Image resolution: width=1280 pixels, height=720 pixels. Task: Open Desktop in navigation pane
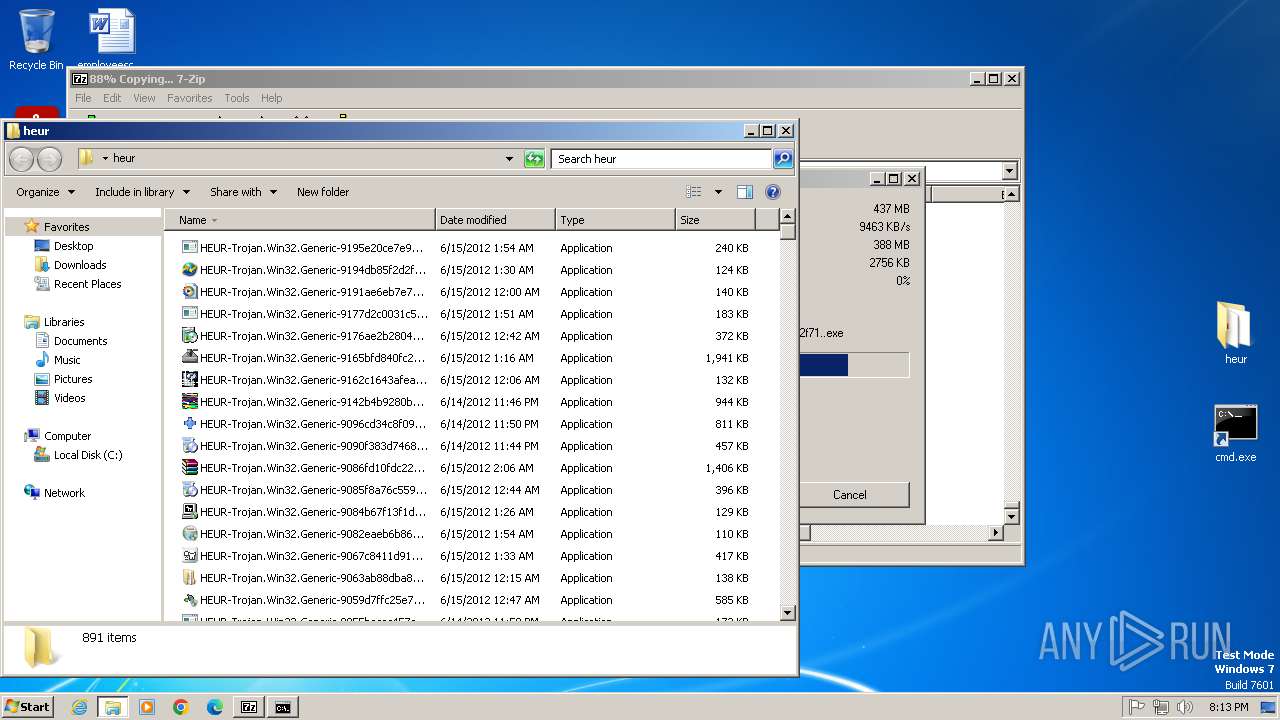[x=73, y=246]
